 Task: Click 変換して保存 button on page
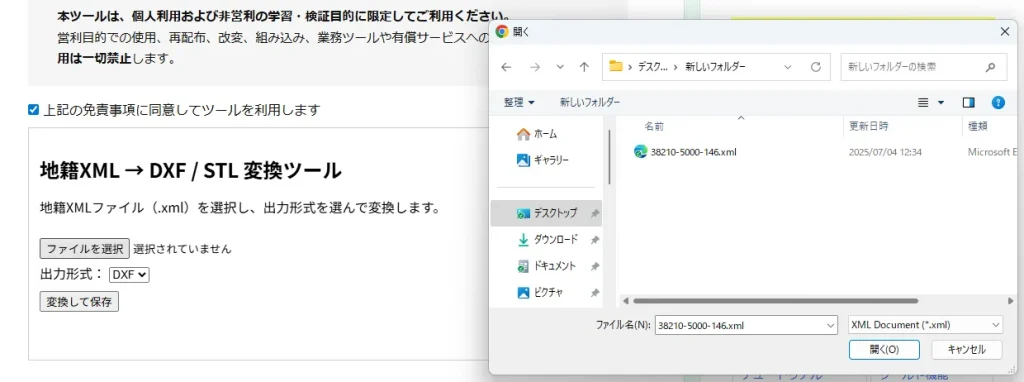click(x=79, y=302)
